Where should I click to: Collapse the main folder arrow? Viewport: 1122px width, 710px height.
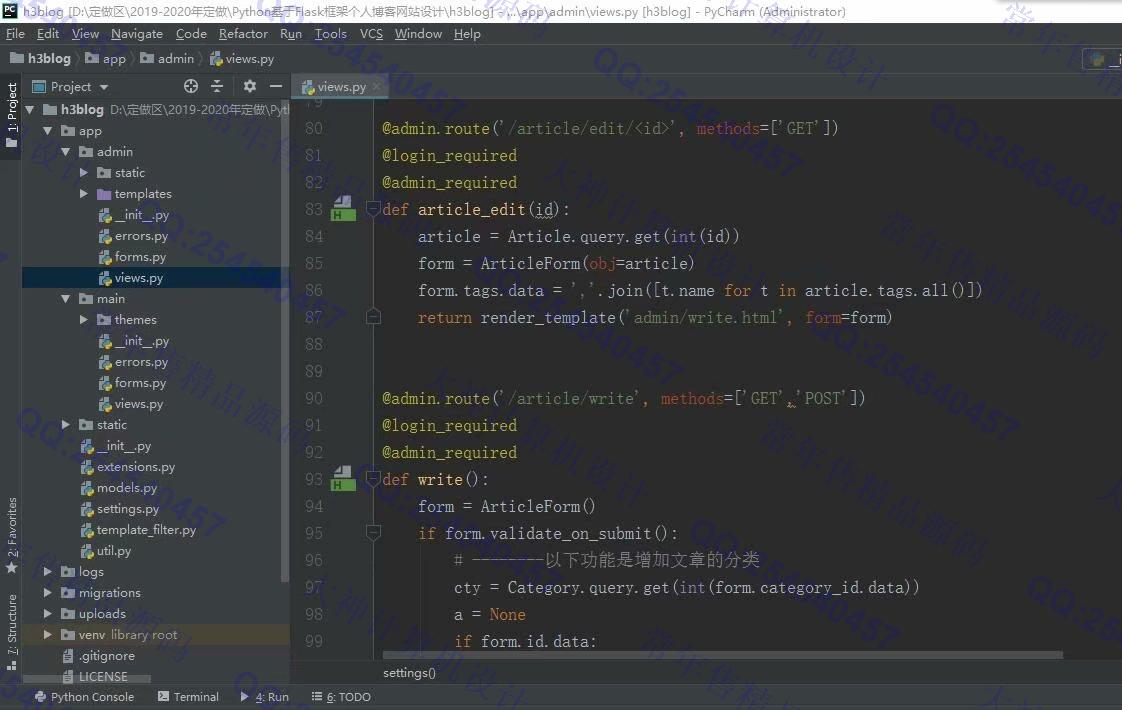66,298
